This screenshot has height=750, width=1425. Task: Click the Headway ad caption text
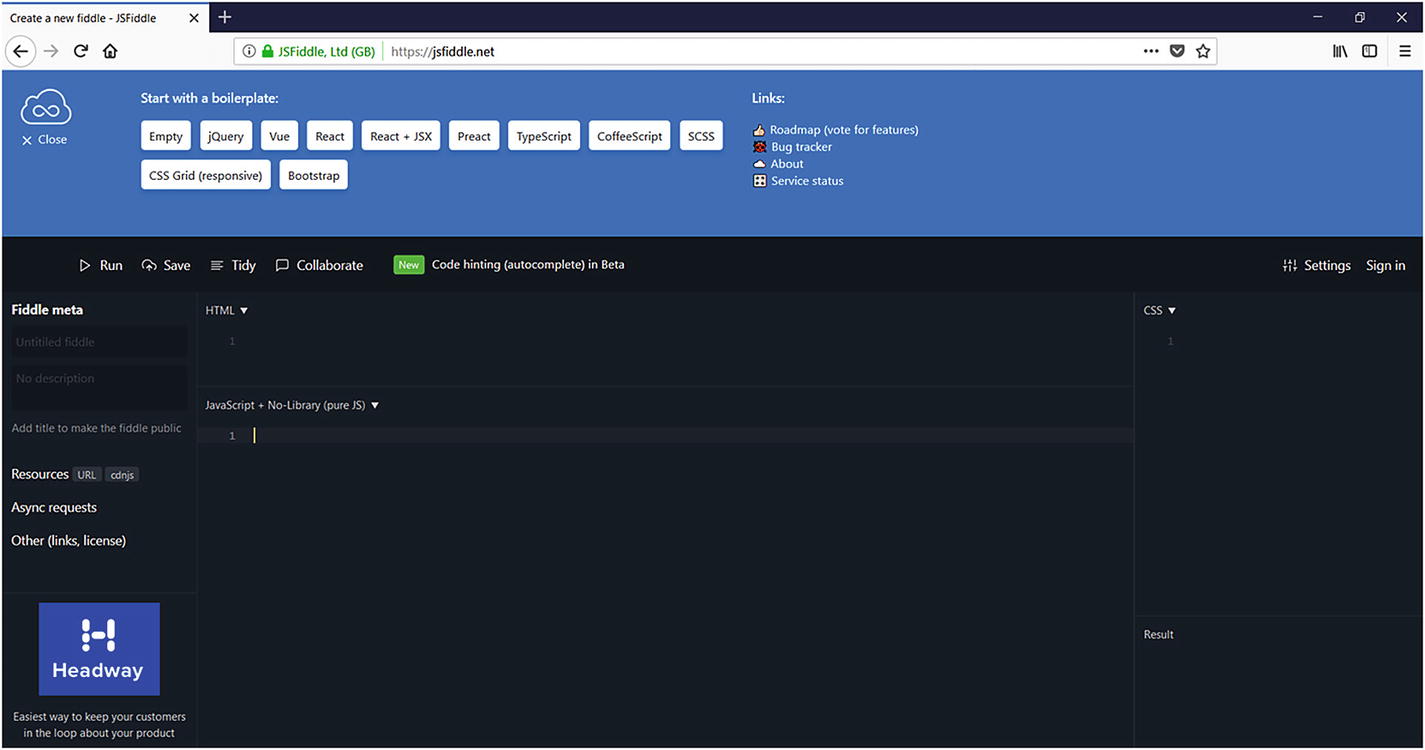[99, 725]
